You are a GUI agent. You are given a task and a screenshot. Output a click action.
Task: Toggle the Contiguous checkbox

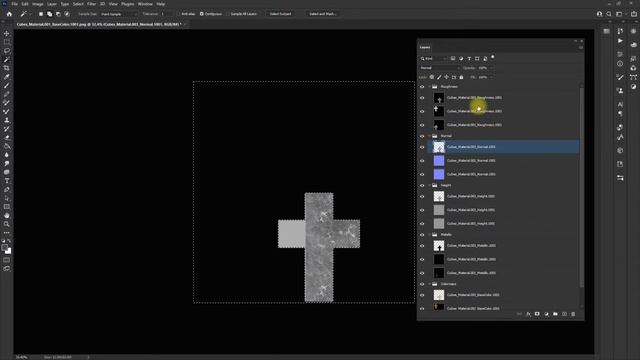(x=202, y=14)
